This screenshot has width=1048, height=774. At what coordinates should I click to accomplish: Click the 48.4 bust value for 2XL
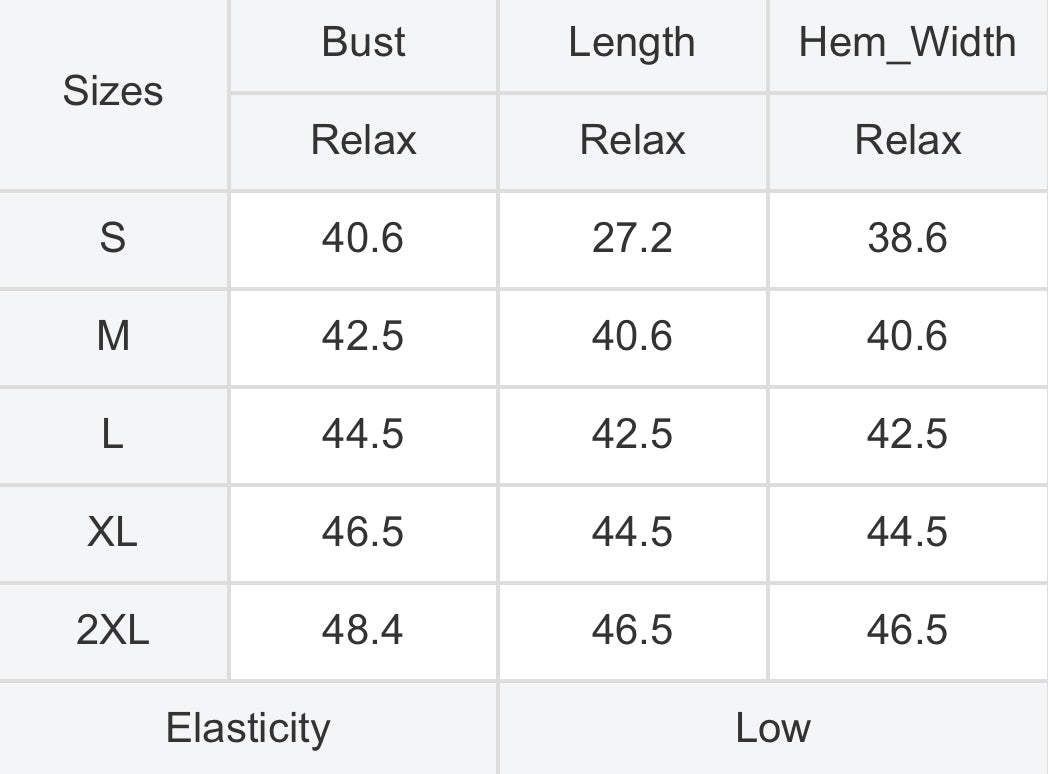[x=364, y=630]
